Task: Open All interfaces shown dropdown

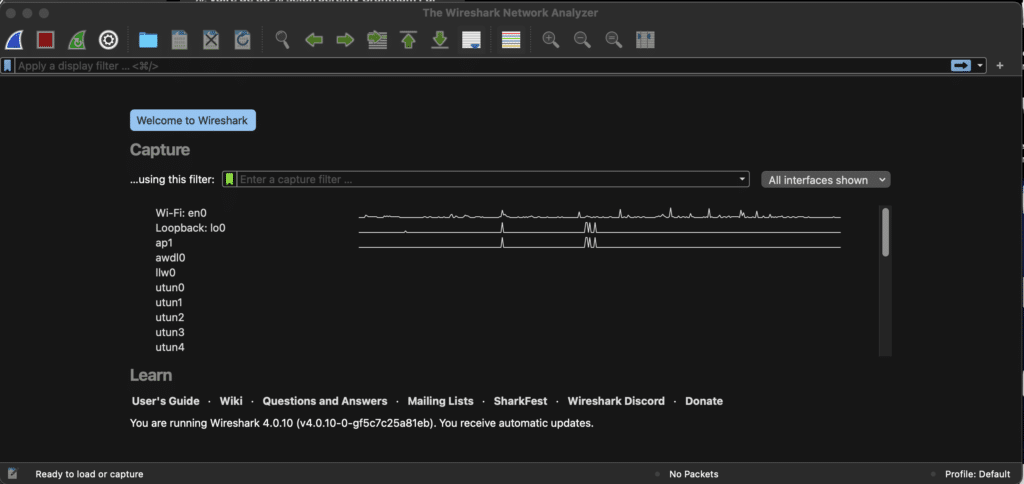Action: point(825,180)
